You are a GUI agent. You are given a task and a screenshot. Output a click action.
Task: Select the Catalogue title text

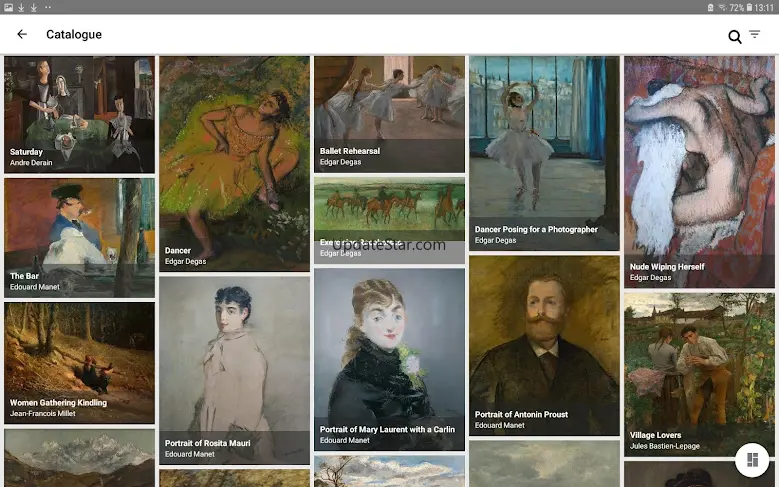click(x=74, y=34)
